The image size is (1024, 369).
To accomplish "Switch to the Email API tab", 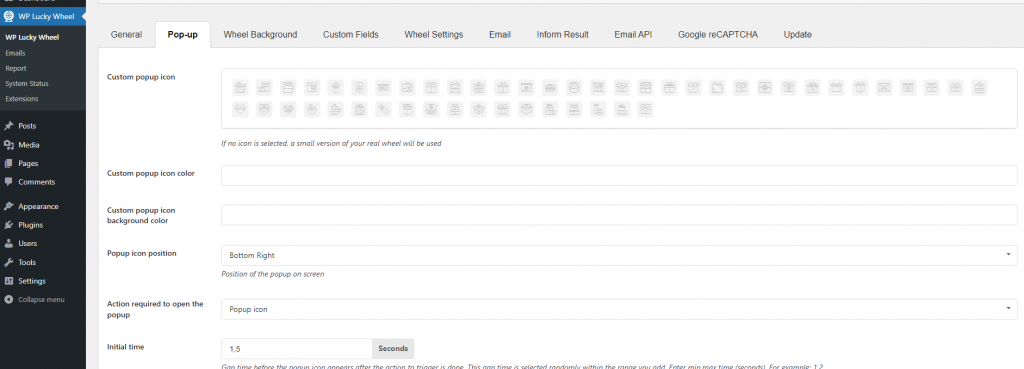I will tap(633, 35).
